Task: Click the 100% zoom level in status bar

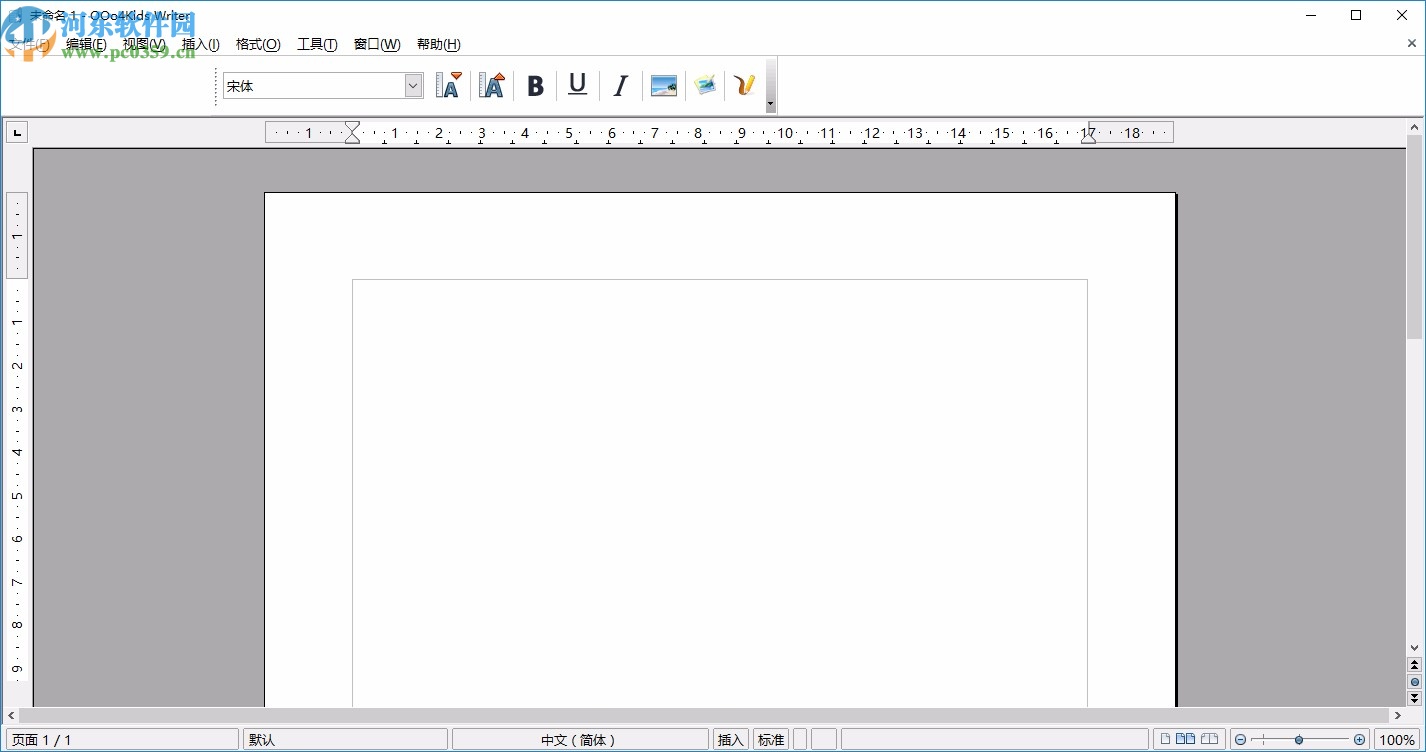Action: click(1398, 740)
